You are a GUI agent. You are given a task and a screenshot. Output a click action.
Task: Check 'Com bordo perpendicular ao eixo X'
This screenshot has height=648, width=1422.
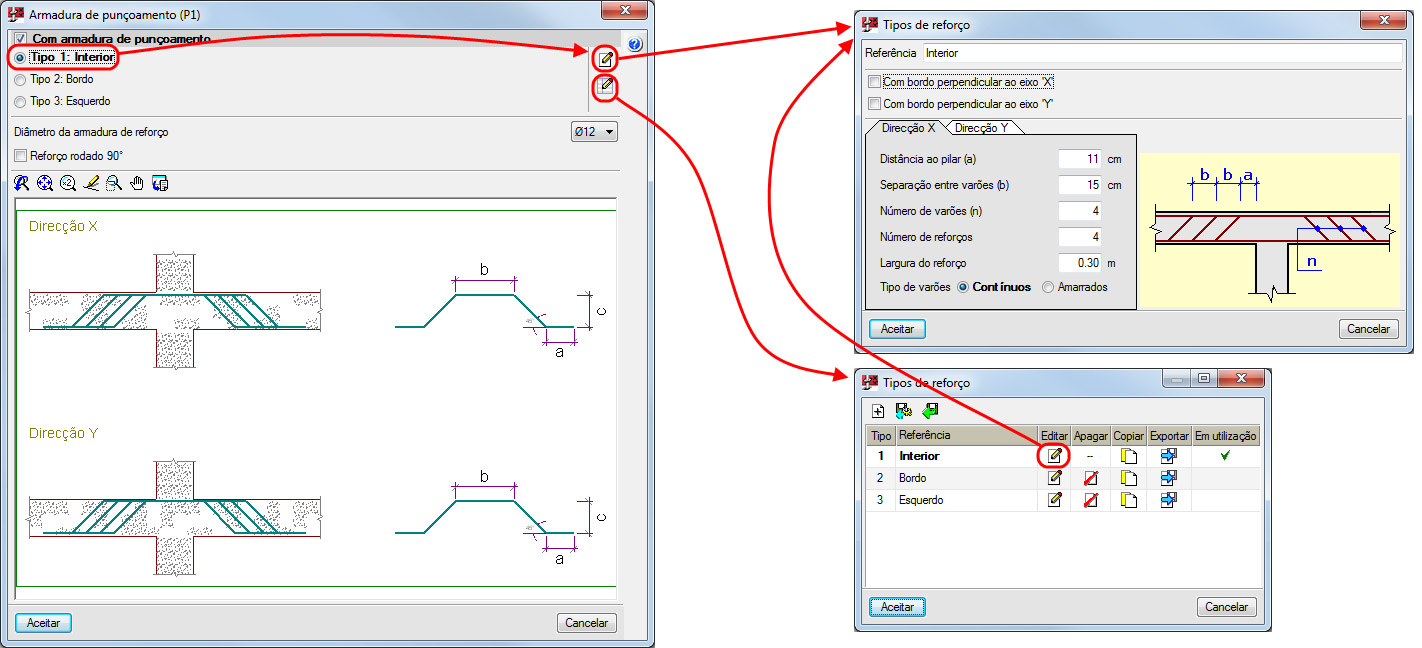[875, 82]
